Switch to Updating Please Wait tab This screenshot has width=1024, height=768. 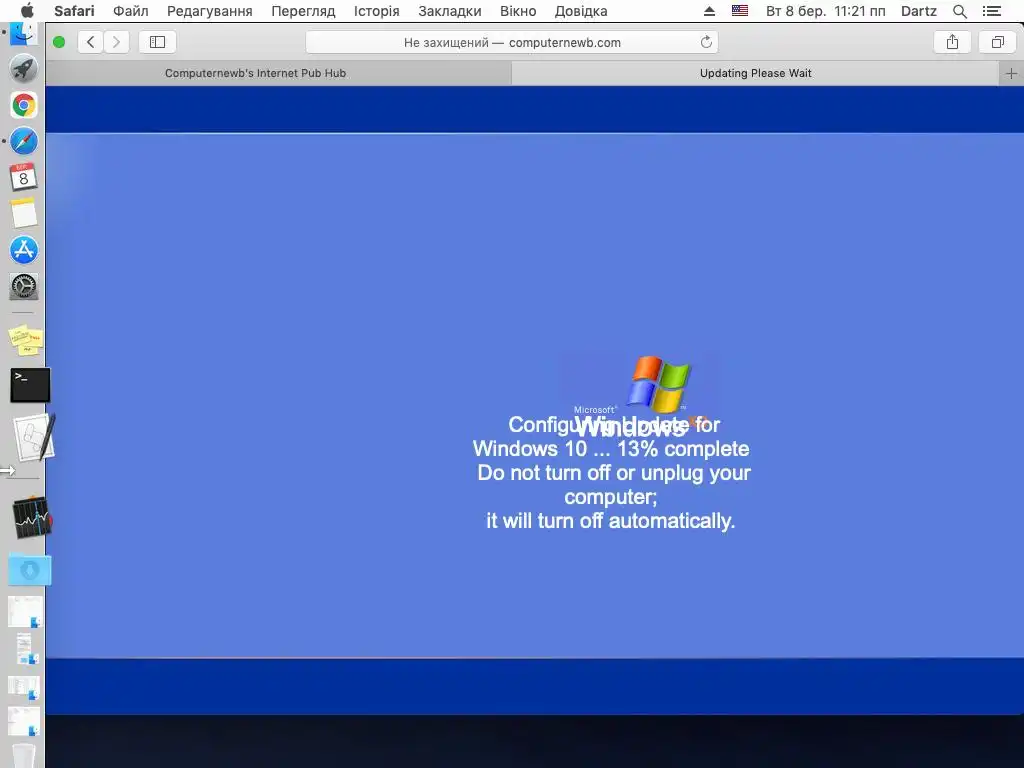[x=756, y=73]
